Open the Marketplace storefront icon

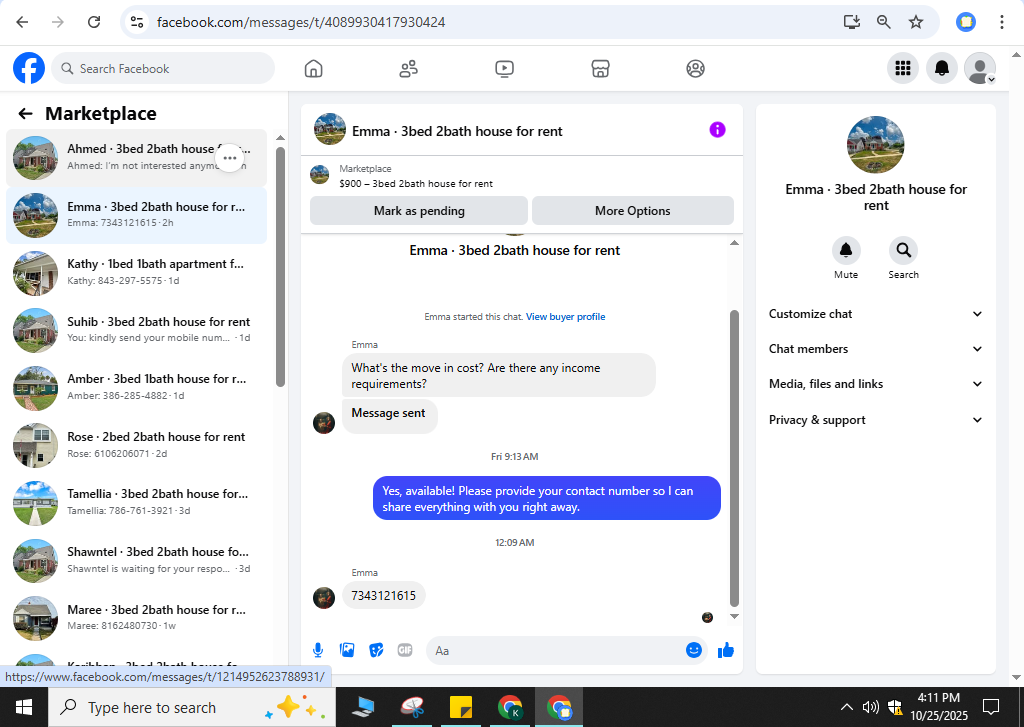[x=600, y=69]
